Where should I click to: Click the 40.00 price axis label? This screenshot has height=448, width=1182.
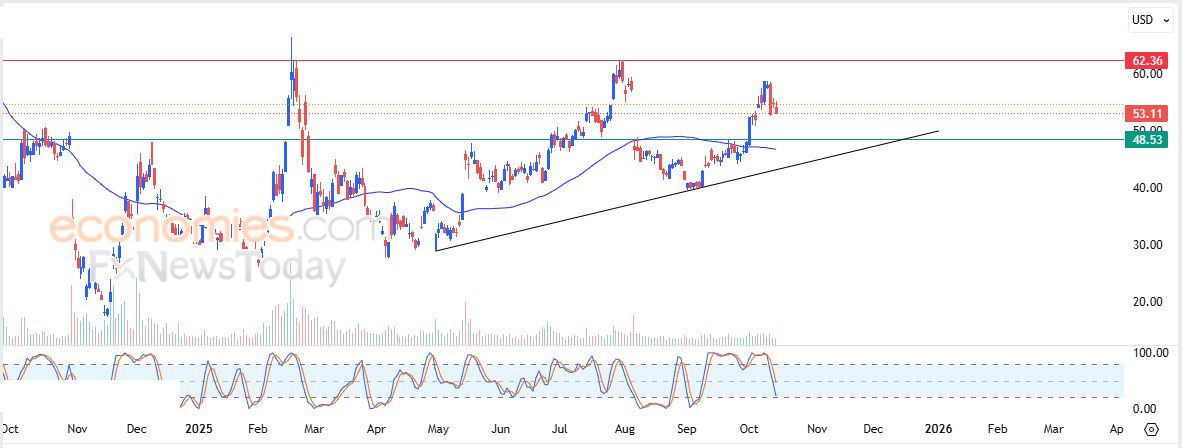tap(1147, 187)
